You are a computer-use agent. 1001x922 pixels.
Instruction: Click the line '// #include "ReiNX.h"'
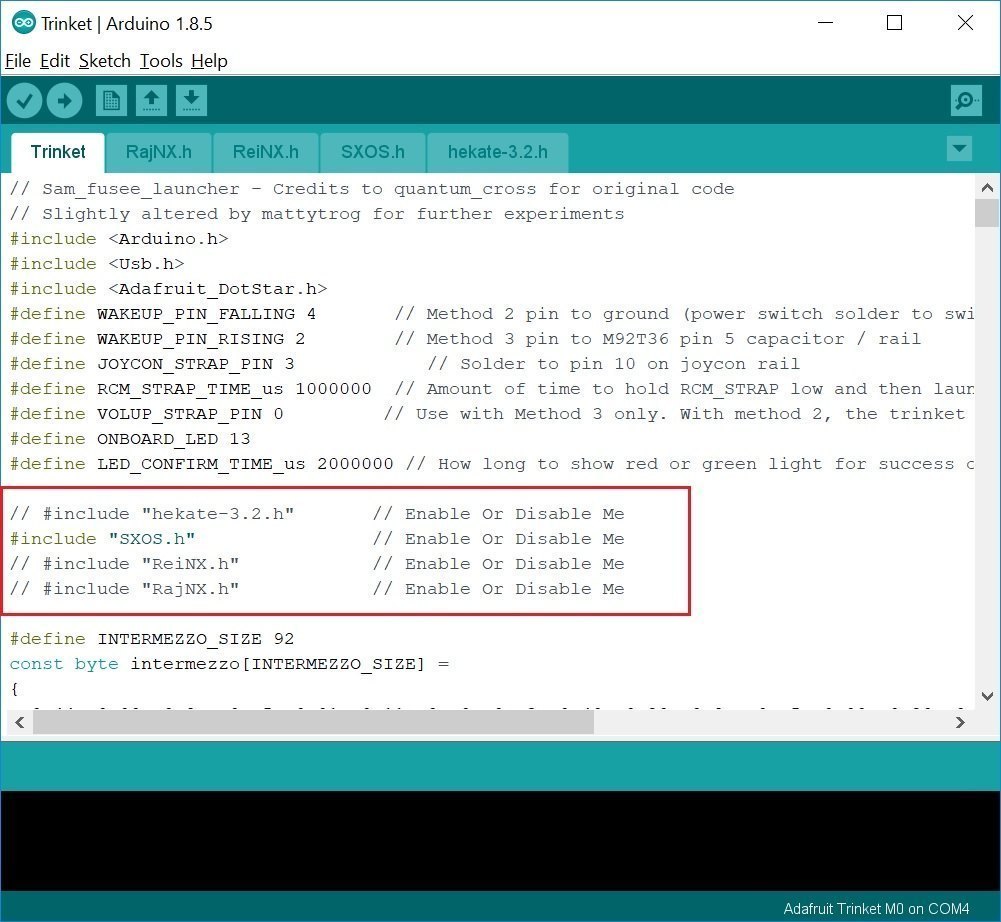pyautogui.click(x=124, y=564)
